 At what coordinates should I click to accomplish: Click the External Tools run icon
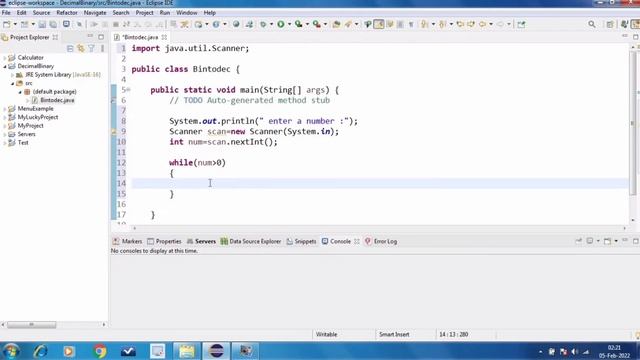(317, 24)
